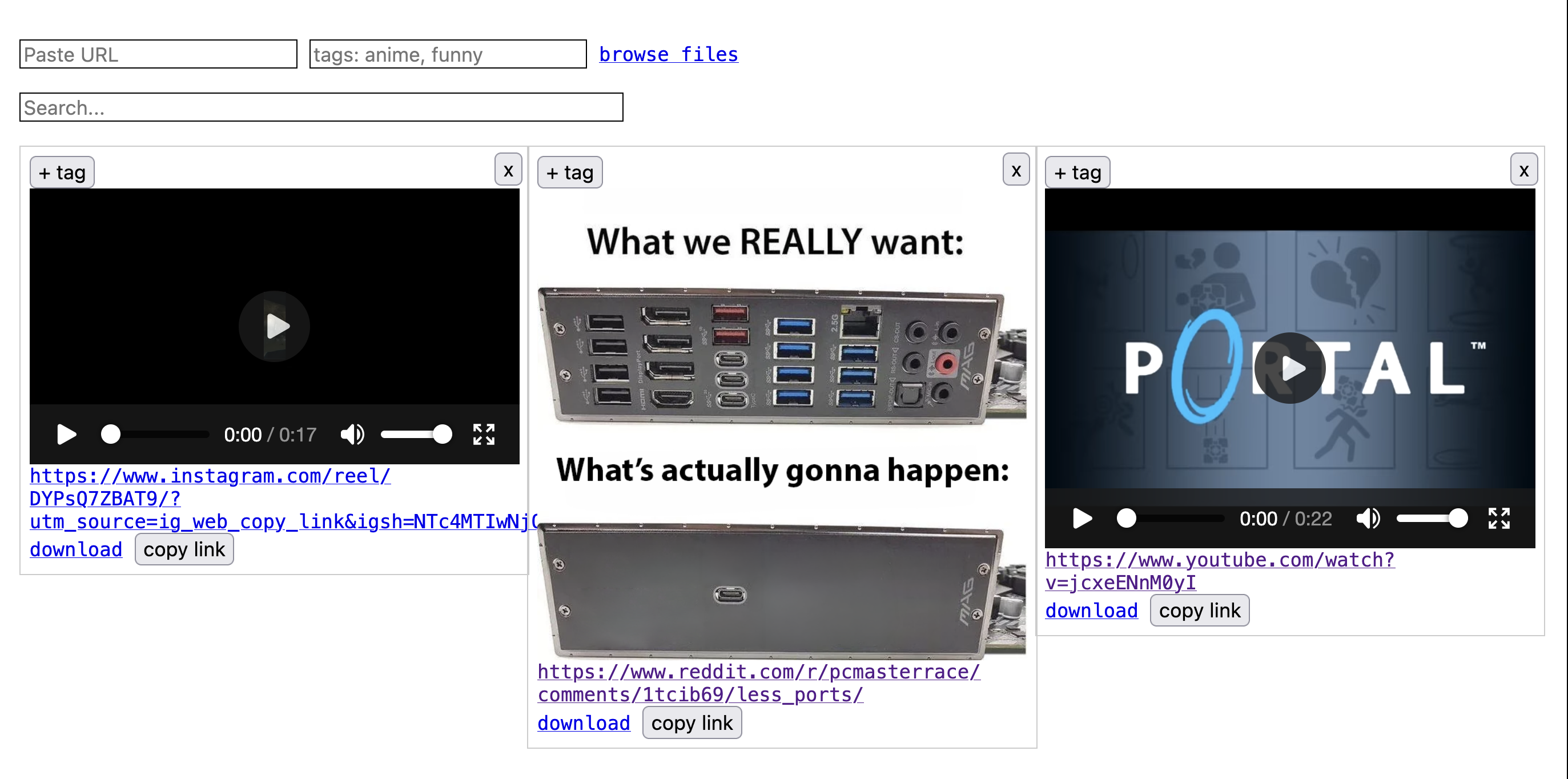Start the Instagram reel via center play overlay
This screenshot has height=779, width=1568.
click(x=275, y=326)
